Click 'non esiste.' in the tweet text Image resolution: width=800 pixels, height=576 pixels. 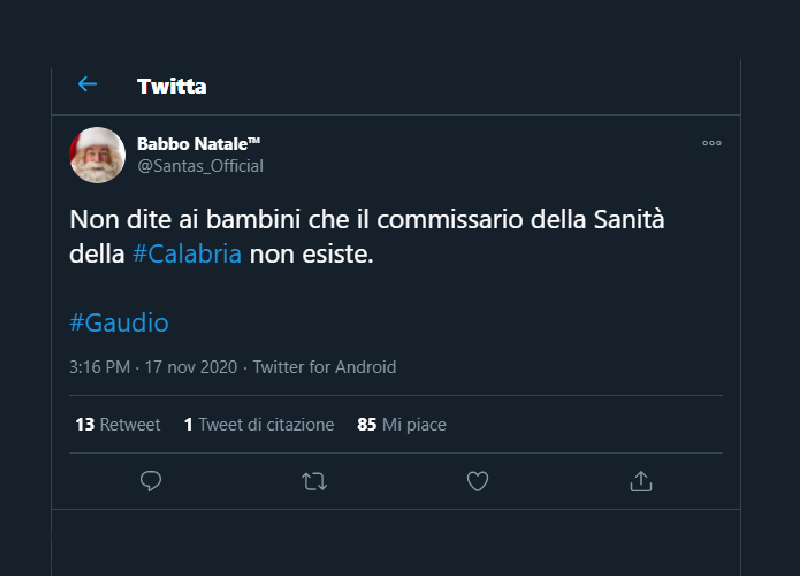click(311, 254)
